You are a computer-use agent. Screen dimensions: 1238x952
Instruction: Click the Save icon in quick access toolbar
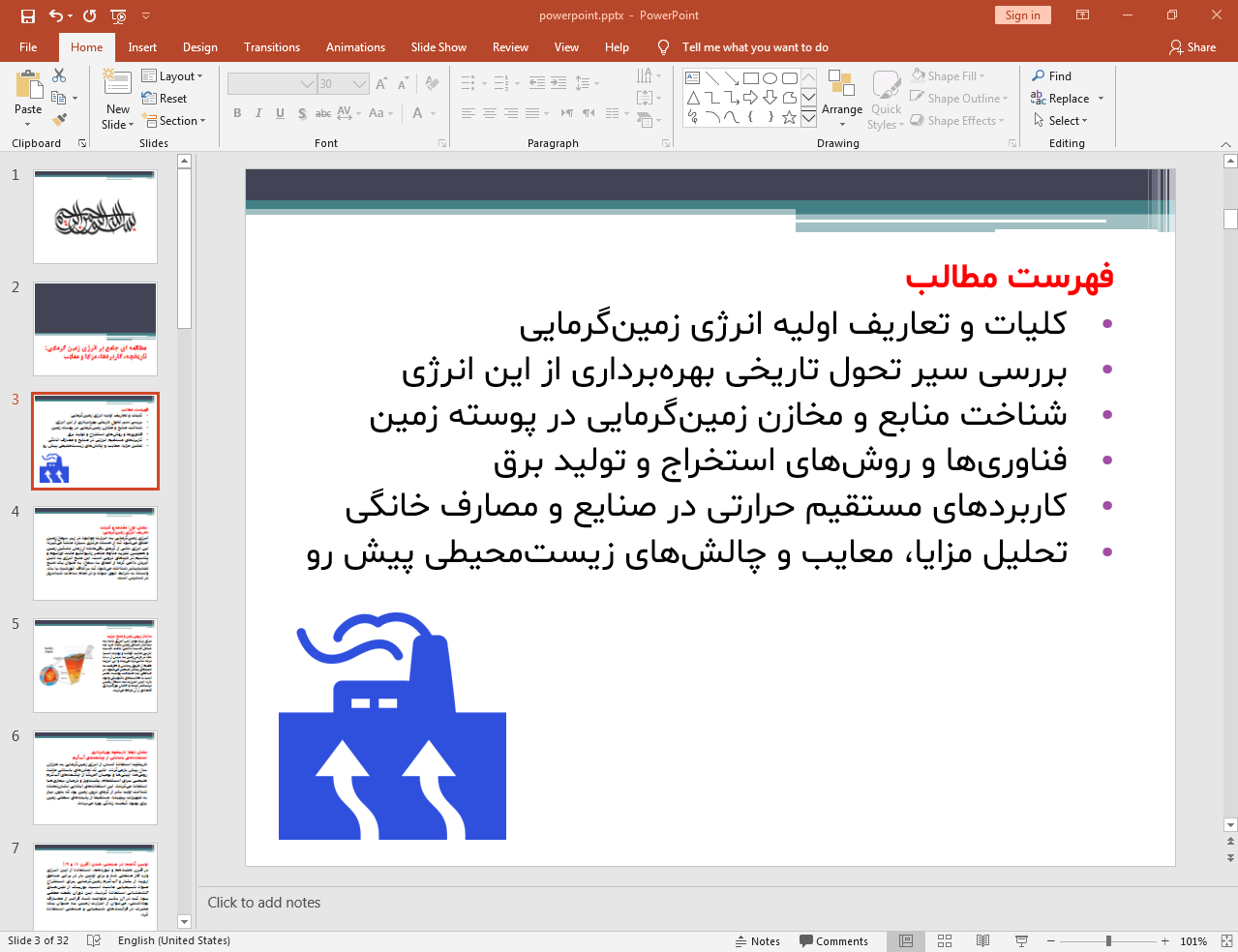[x=27, y=15]
